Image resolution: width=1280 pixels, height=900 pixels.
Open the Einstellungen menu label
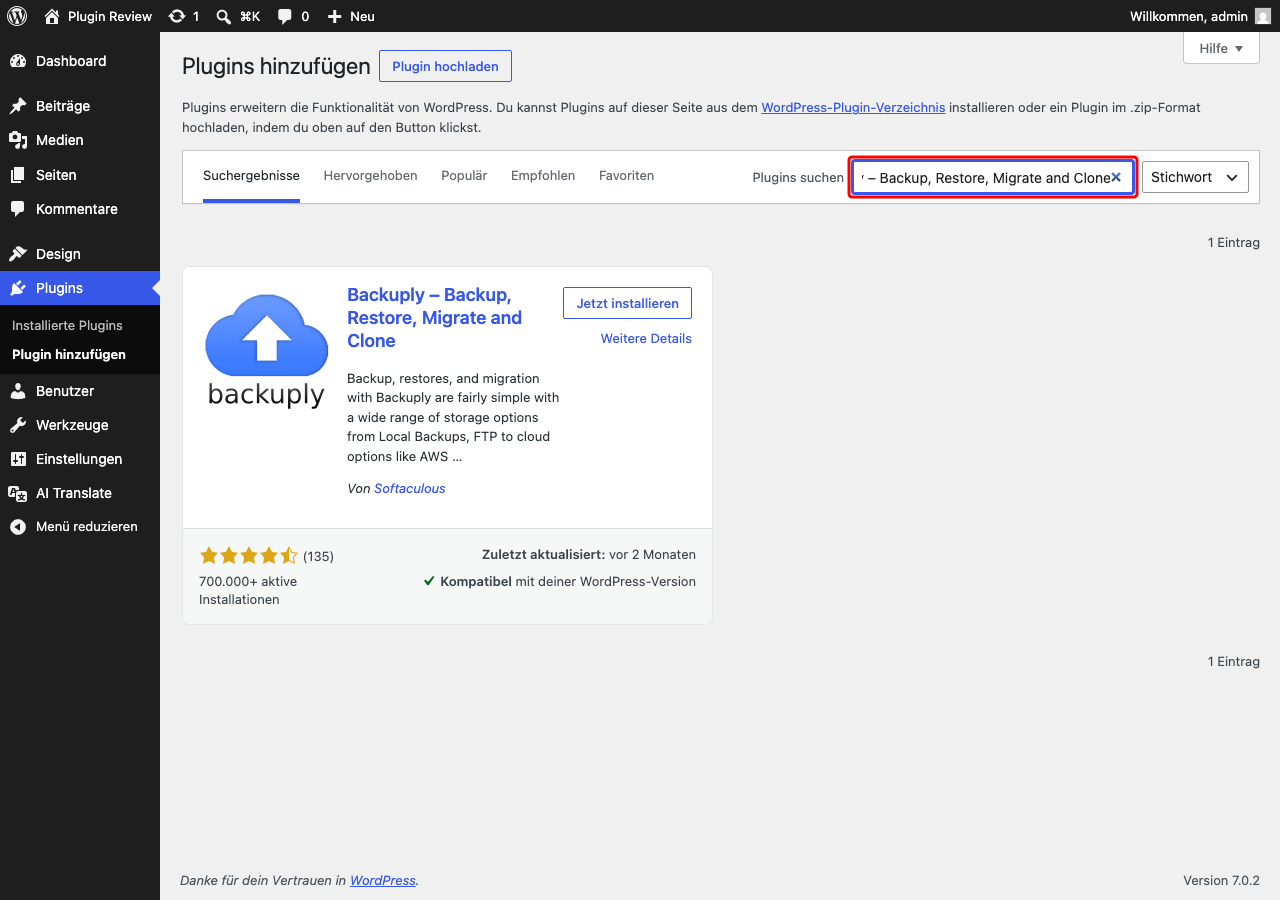point(79,459)
